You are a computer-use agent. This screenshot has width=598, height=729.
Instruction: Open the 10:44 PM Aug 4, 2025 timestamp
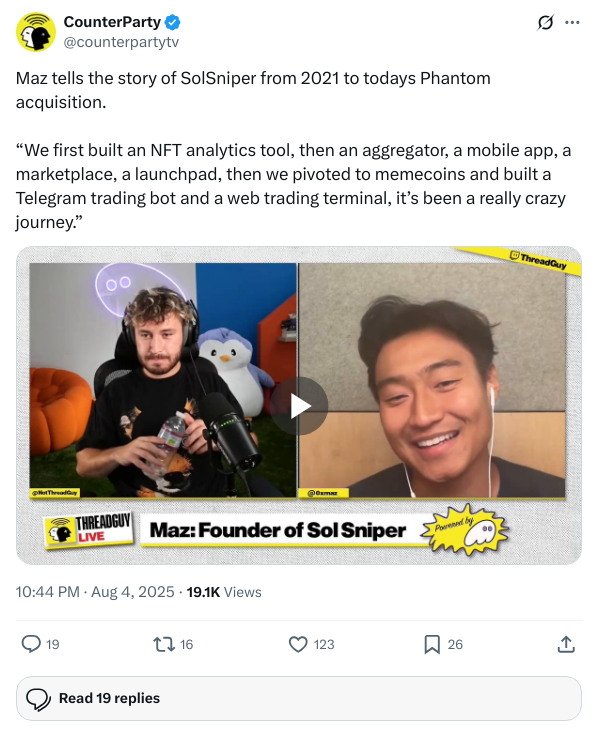point(95,592)
